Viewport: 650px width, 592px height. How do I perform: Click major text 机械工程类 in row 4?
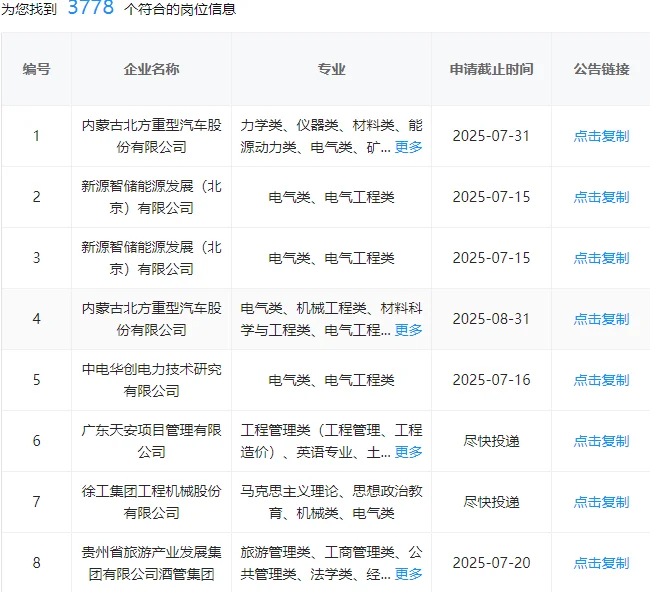click(x=331, y=308)
